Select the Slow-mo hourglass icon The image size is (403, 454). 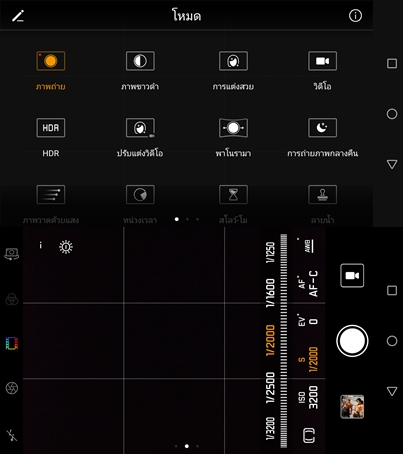coord(233,194)
